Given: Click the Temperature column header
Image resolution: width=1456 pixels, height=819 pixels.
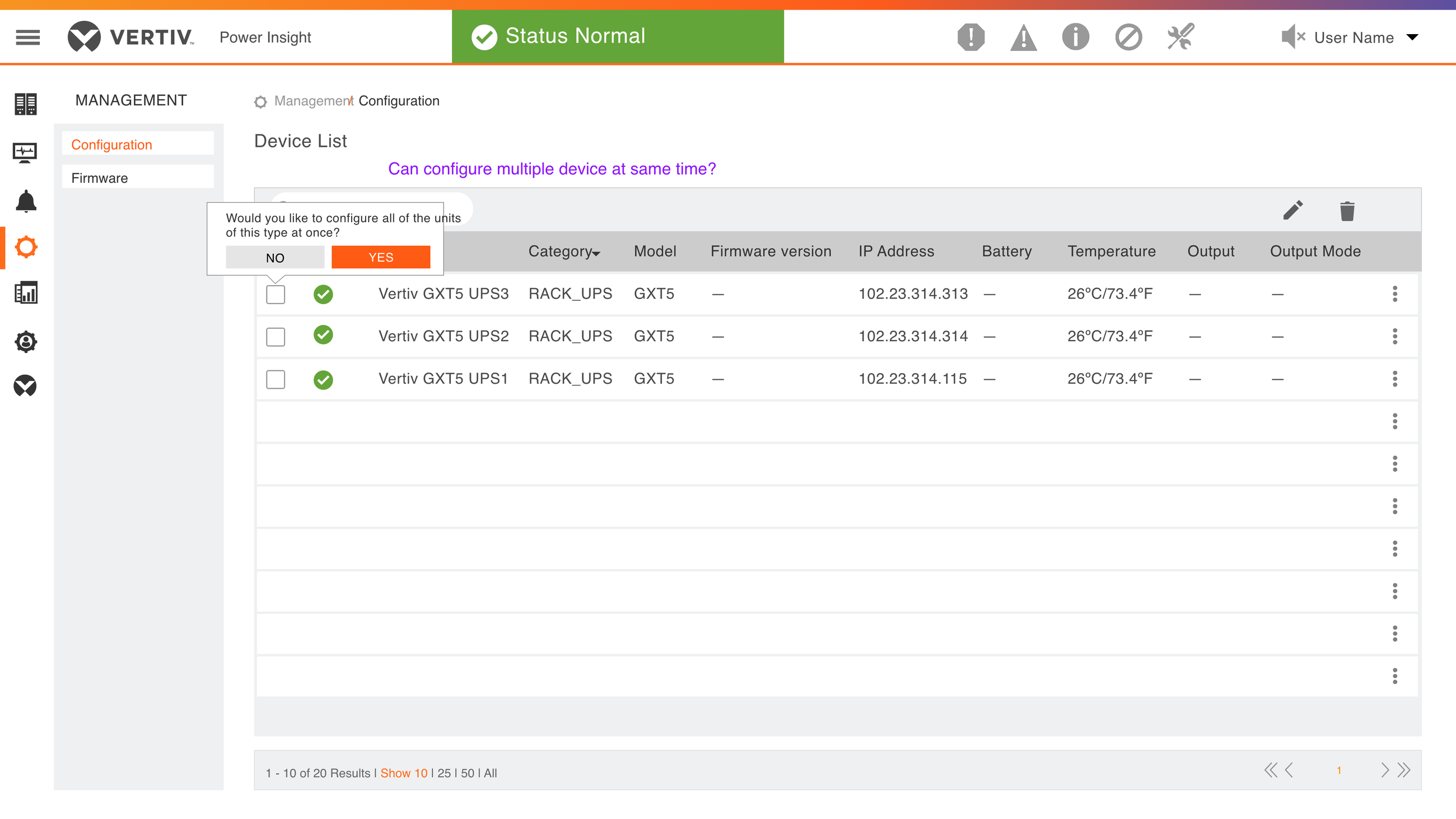Looking at the screenshot, I should tap(1111, 252).
